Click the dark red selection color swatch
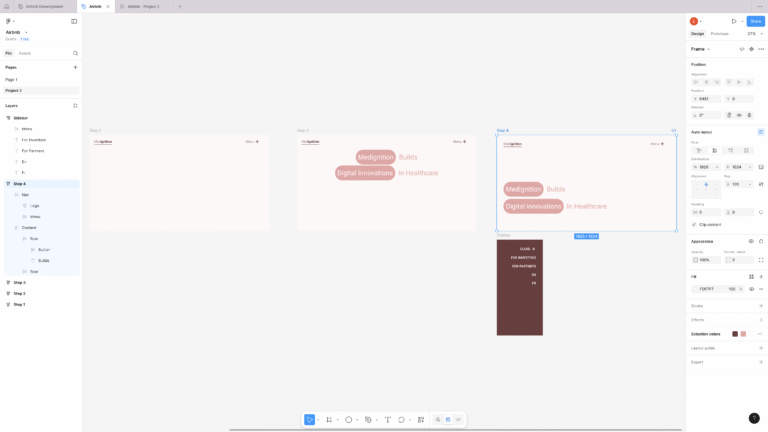 (735, 334)
